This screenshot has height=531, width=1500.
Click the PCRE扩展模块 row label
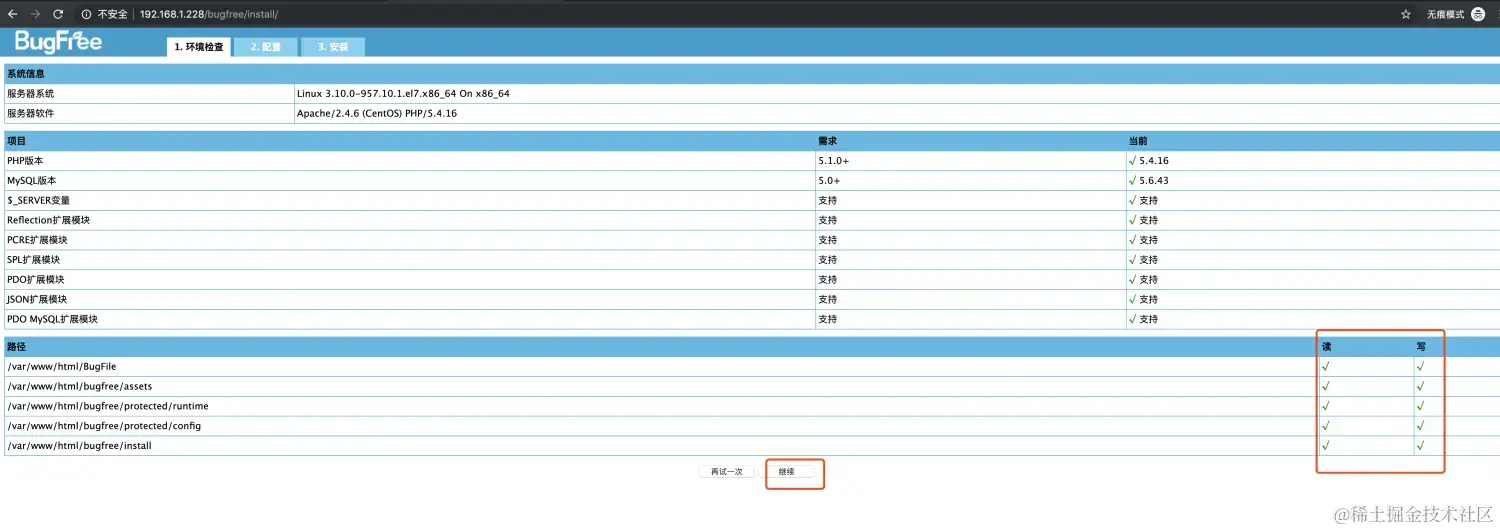tap(37, 240)
